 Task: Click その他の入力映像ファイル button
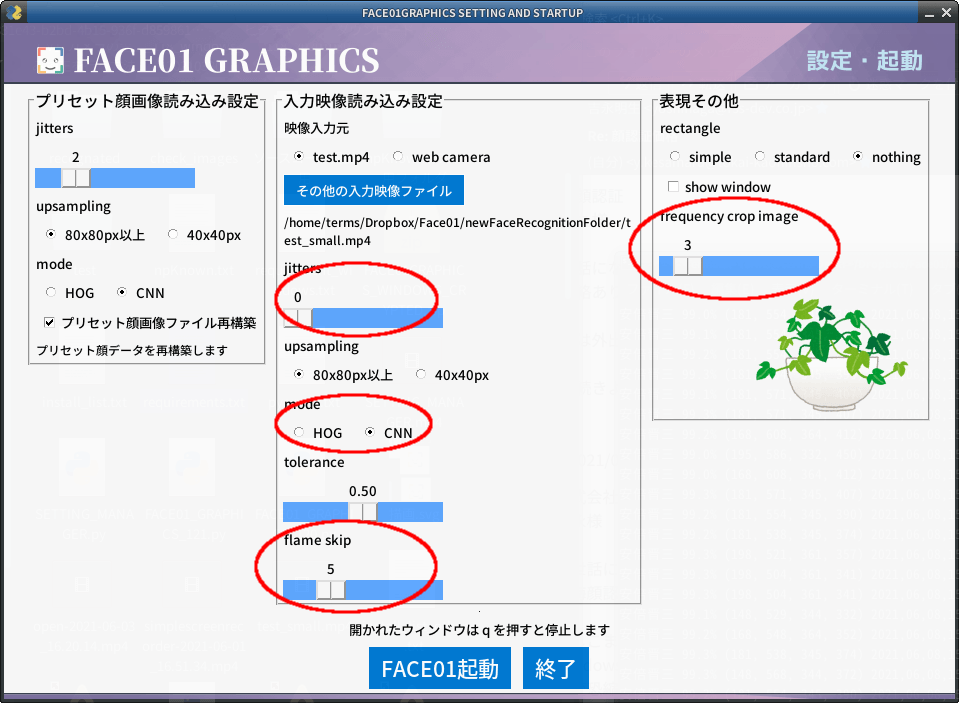(x=374, y=190)
